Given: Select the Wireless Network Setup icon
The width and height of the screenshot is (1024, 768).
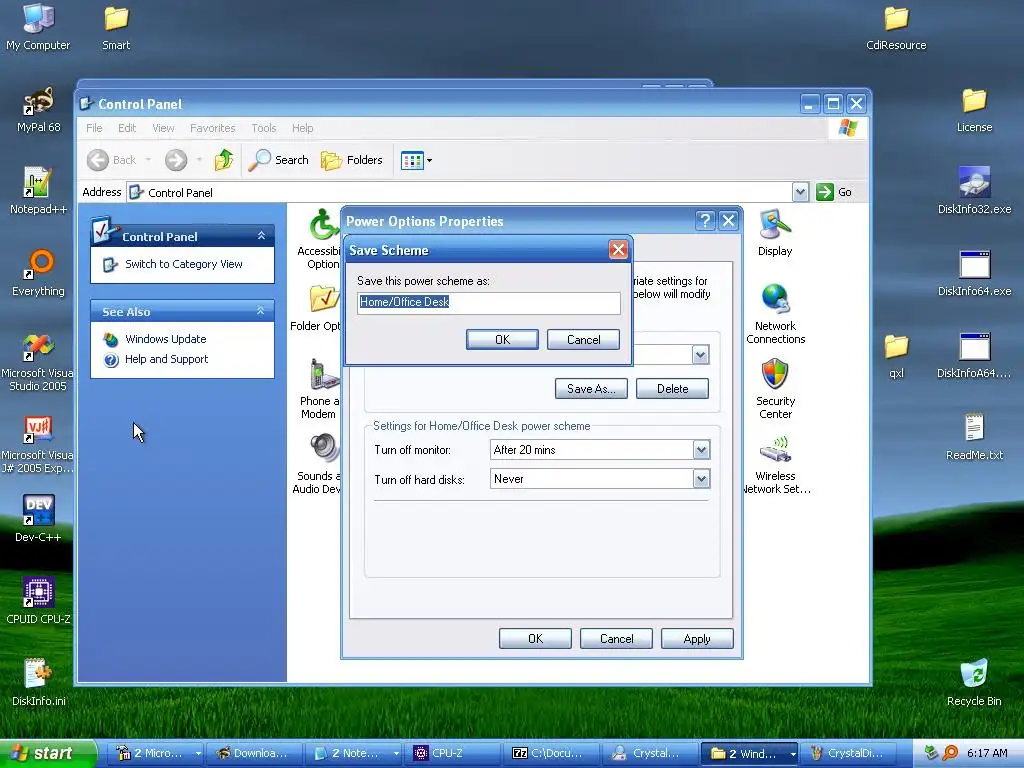Looking at the screenshot, I should [x=775, y=464].
